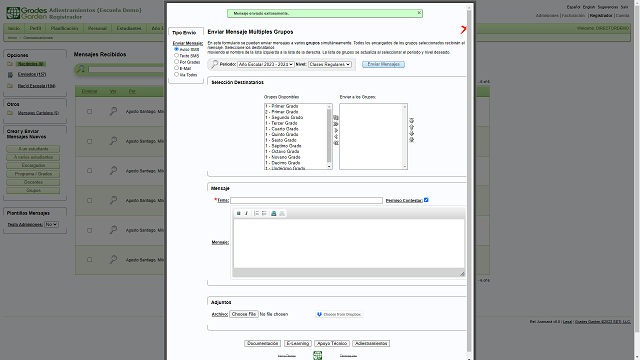Dismiss the green success notification banner

tap(419, 13)
